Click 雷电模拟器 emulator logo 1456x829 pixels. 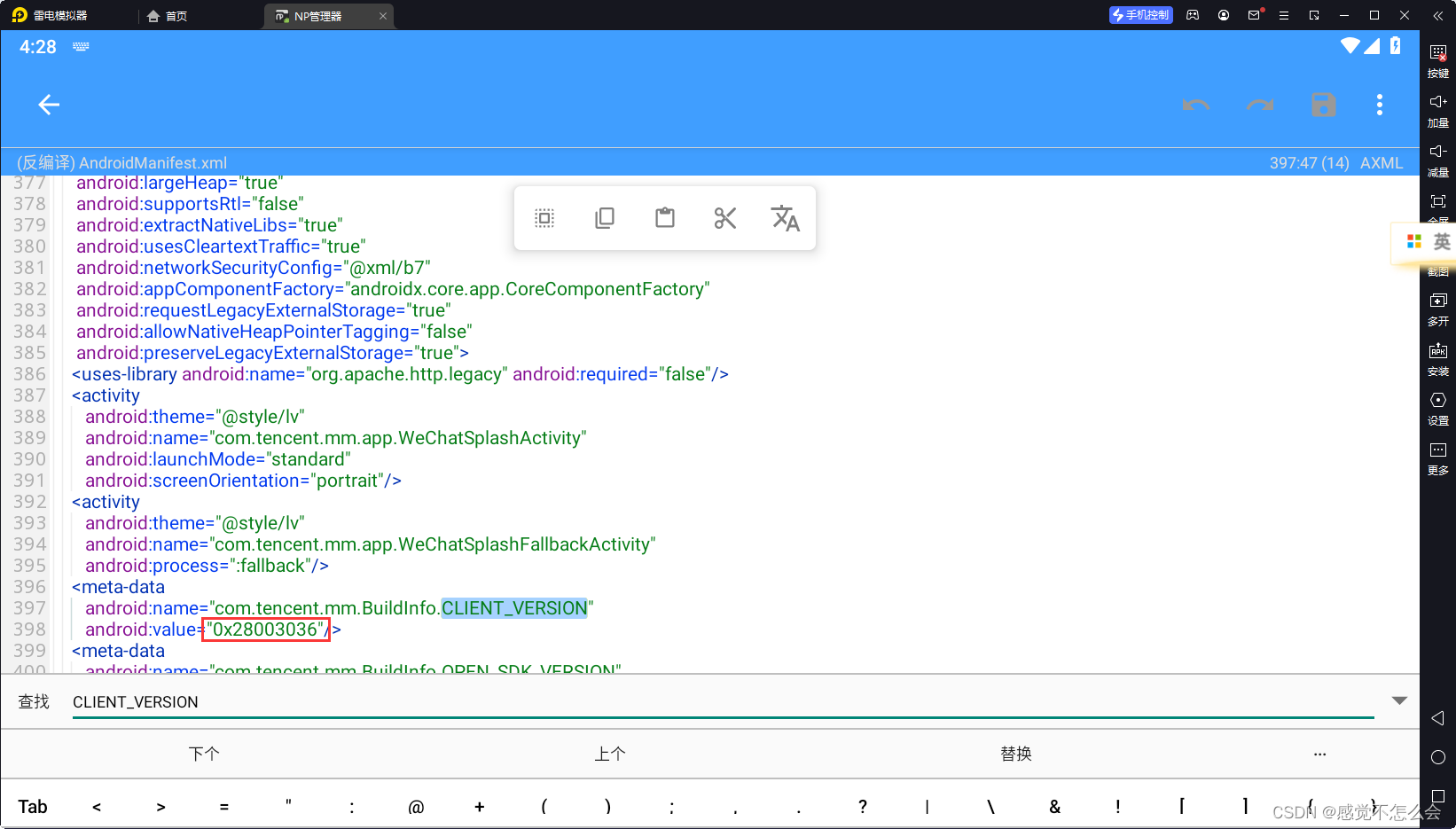point(50,15)
